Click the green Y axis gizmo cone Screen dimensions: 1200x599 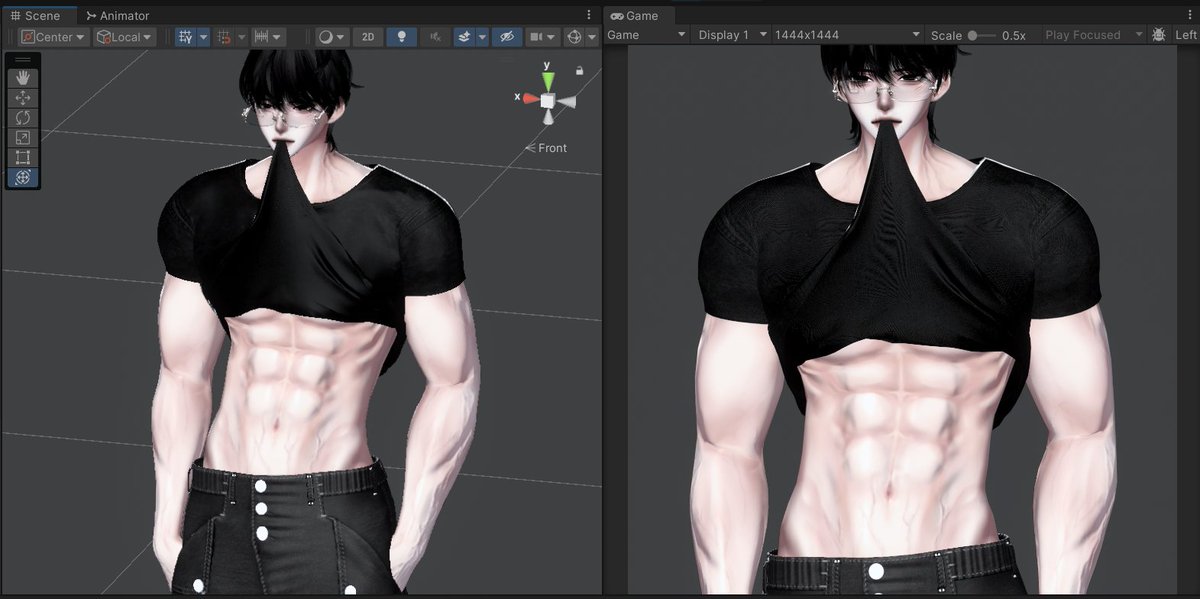(548, 79)
